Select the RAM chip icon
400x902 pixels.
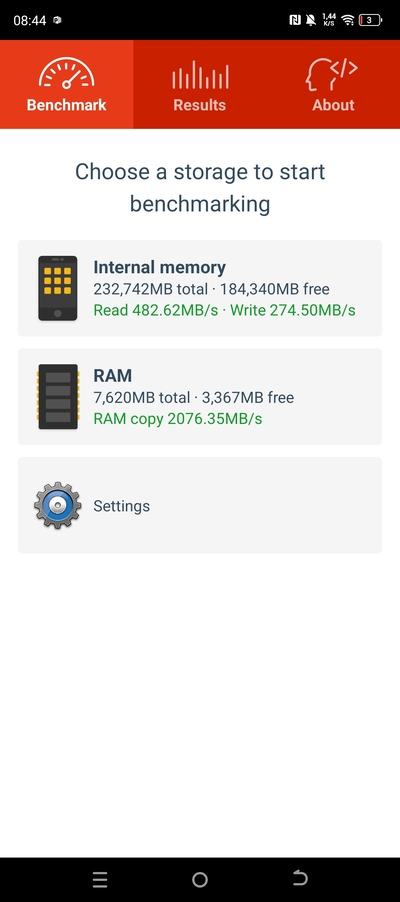[58, 396]
